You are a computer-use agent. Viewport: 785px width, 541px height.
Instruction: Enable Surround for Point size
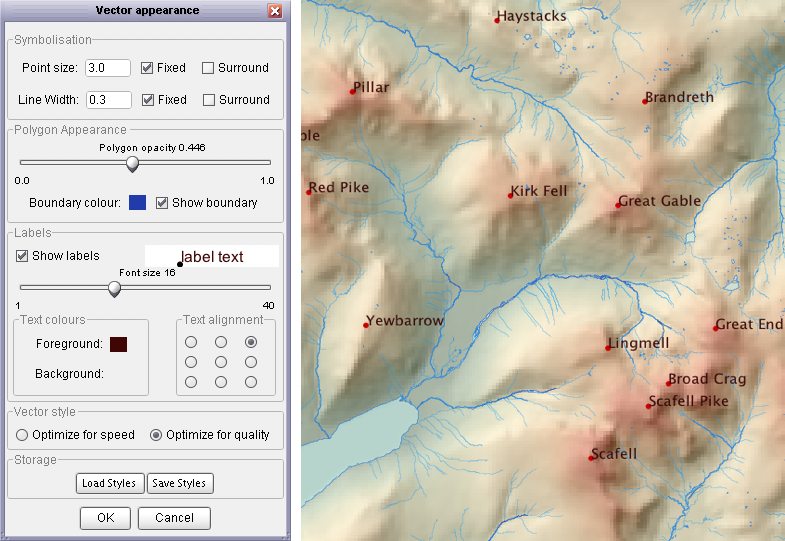click(x=208, y=68)
